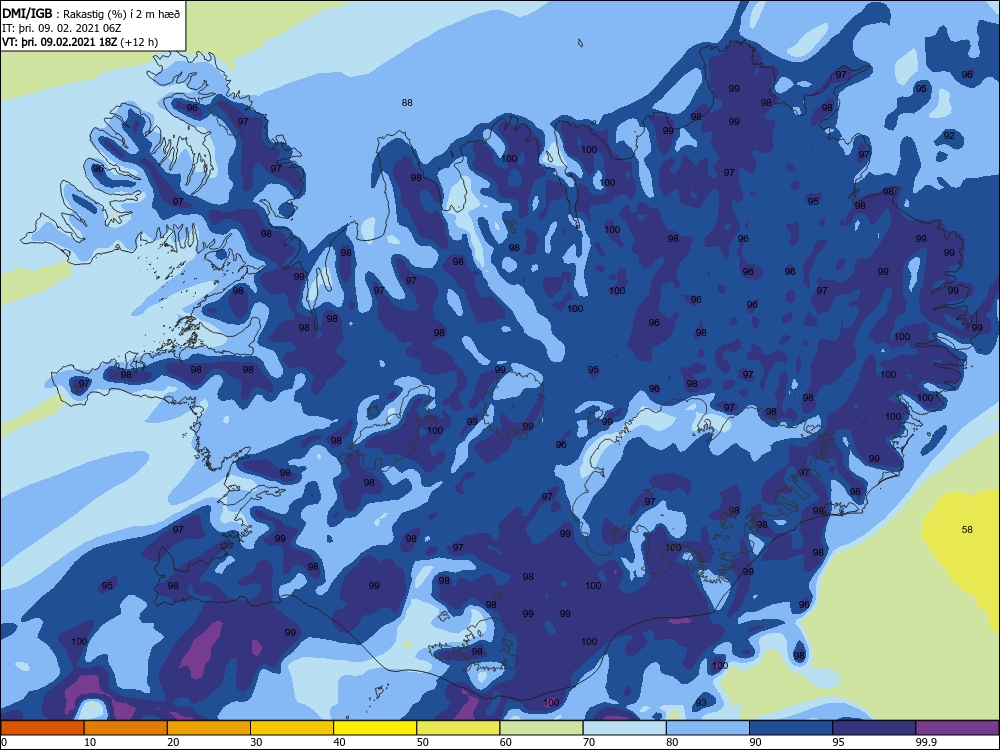The width and height of the screenshot is (1000, 750).
Task: Click the 'IT: þri. 09. 02. 2021 06Z' line
Action: point(62,28)
